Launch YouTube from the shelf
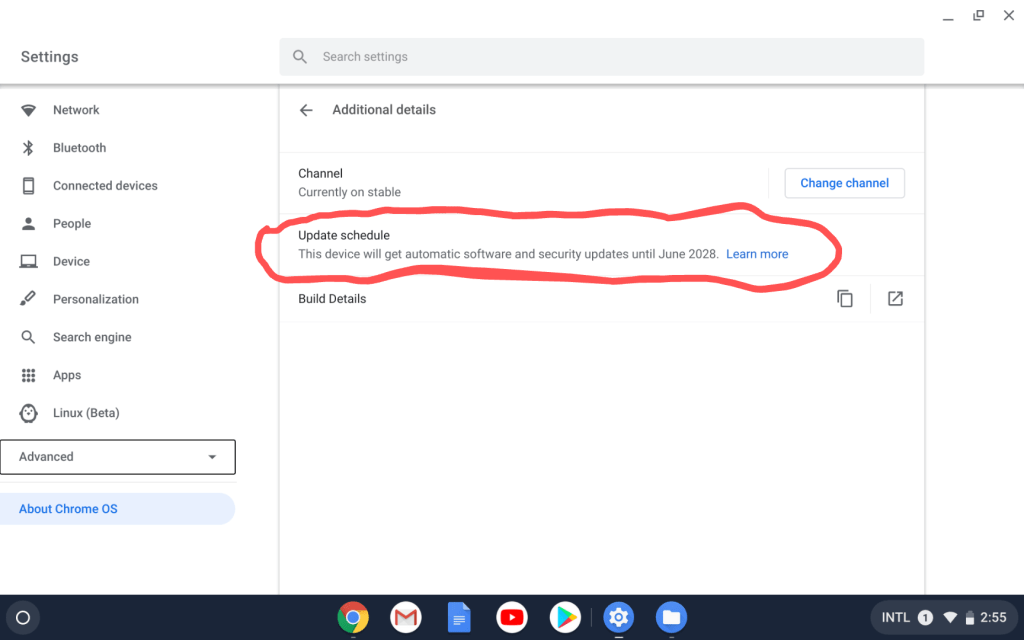Screen dimensions: 1024x640 512,617
